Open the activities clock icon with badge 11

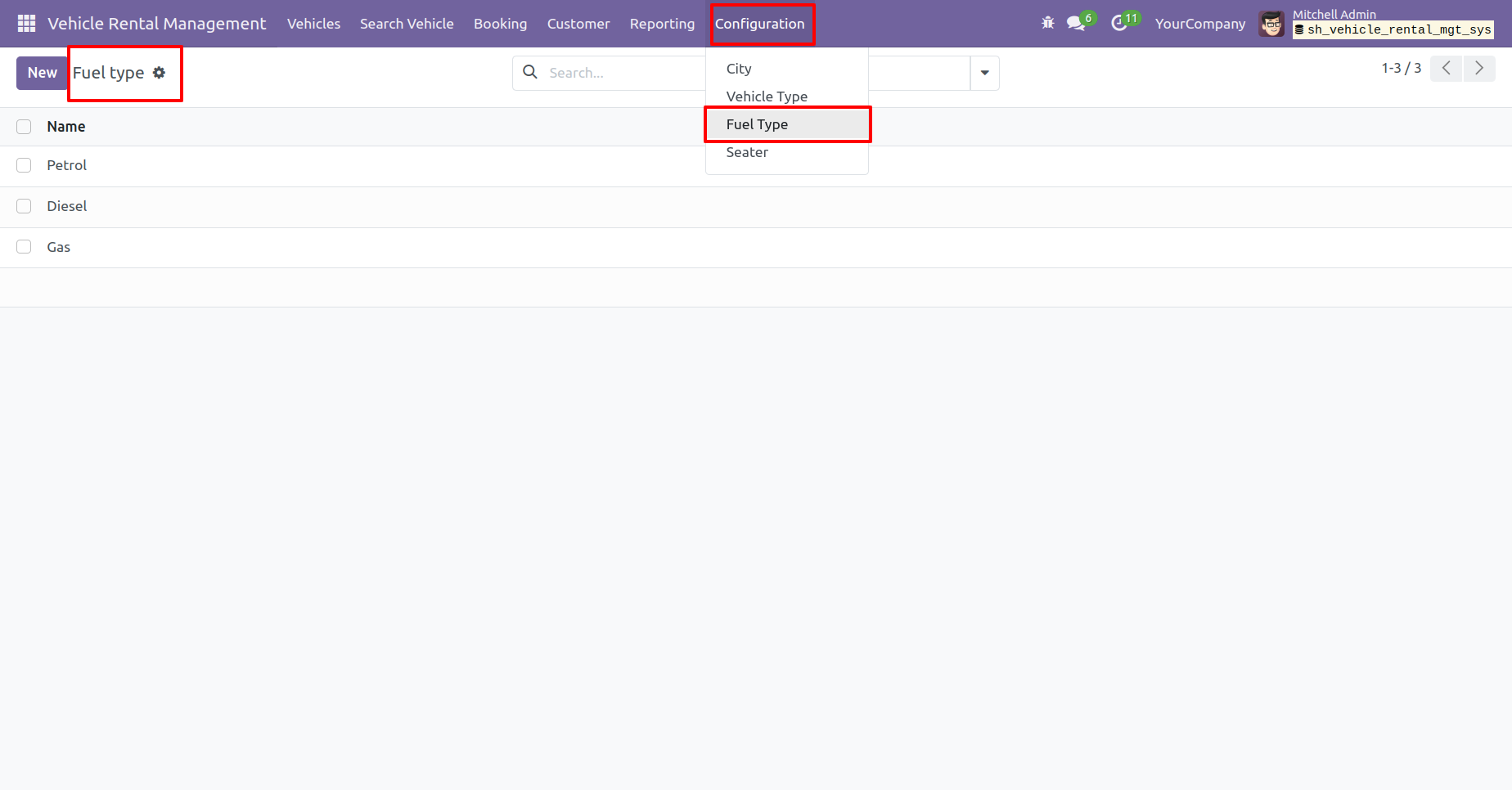click(1124, 22)
